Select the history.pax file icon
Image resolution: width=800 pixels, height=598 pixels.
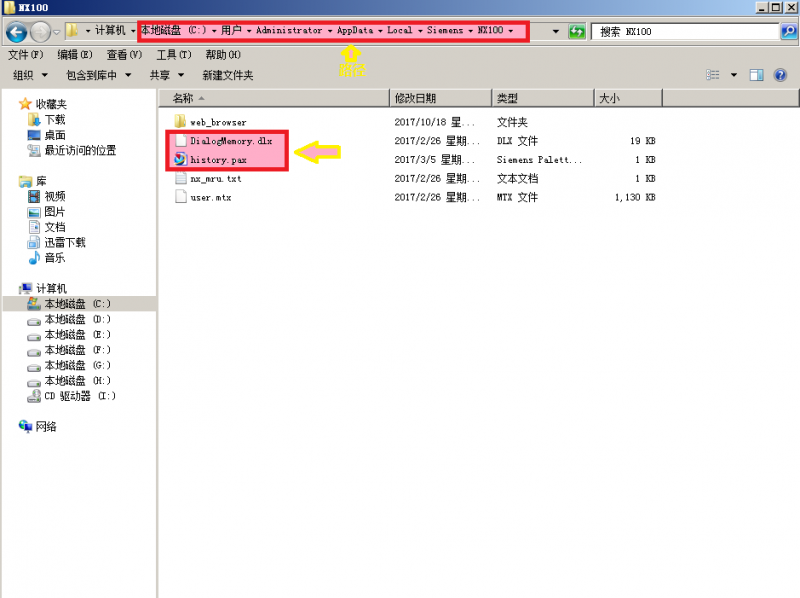[181, 159]
